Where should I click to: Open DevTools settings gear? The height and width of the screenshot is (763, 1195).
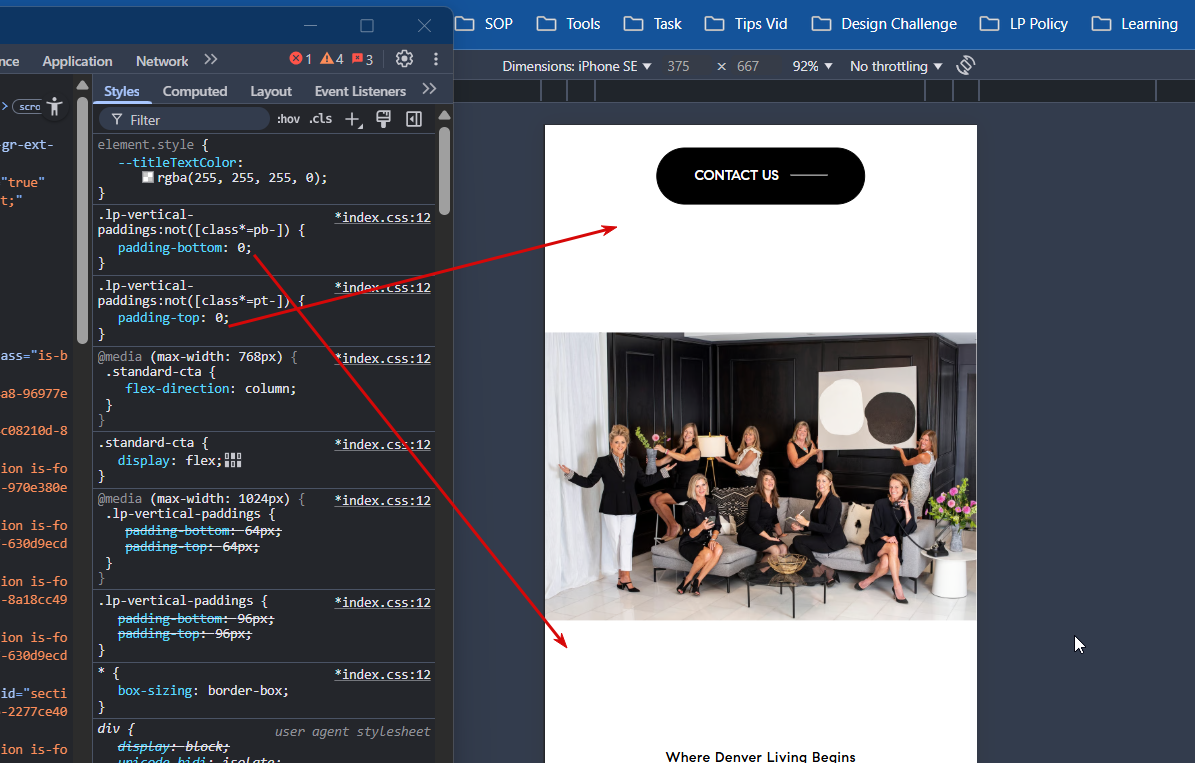click(x=405, y=59)
